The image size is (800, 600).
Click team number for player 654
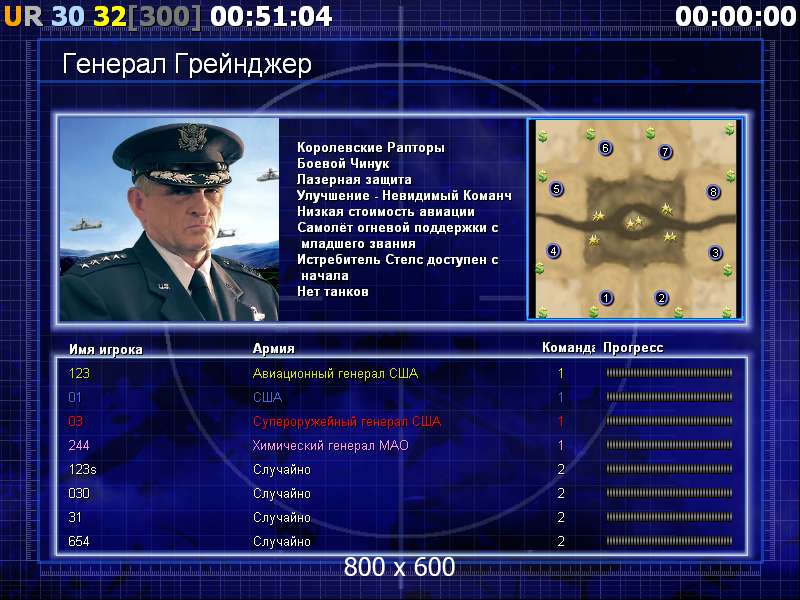coord(561,541)
